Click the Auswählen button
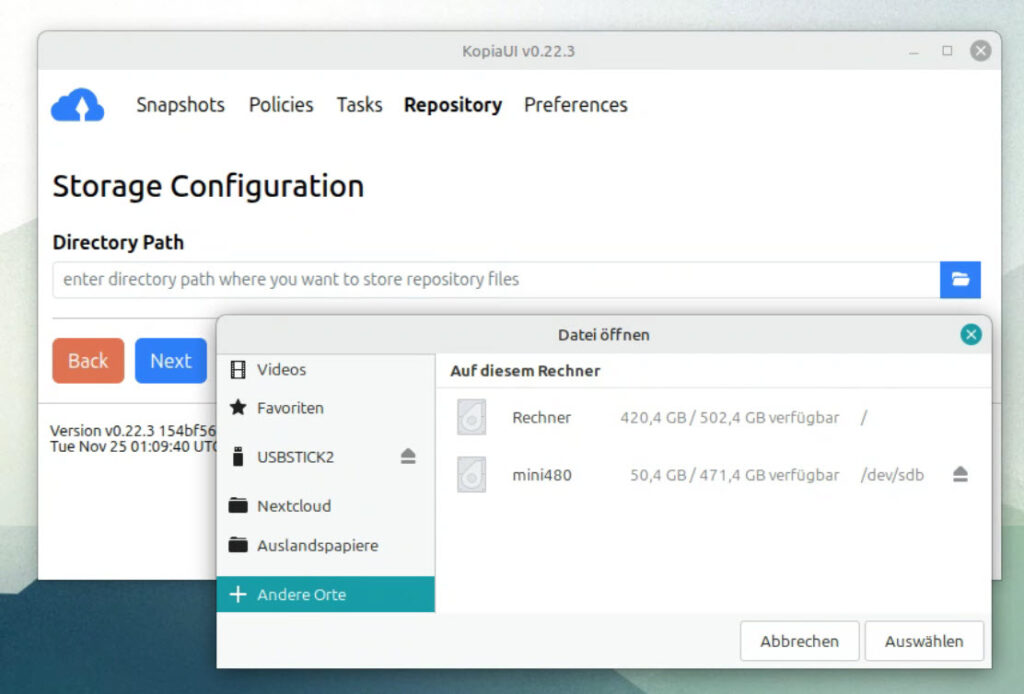The image size is (1024, 694). pyautogui.click(x=923, y=641)
